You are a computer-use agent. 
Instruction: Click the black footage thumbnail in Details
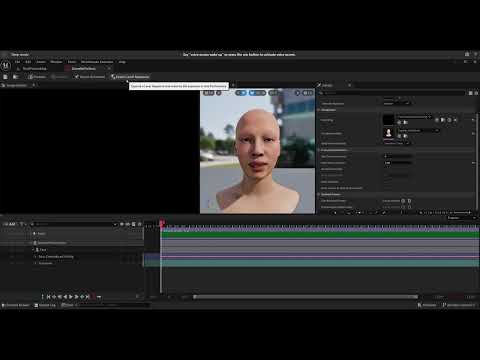(388, 120)
